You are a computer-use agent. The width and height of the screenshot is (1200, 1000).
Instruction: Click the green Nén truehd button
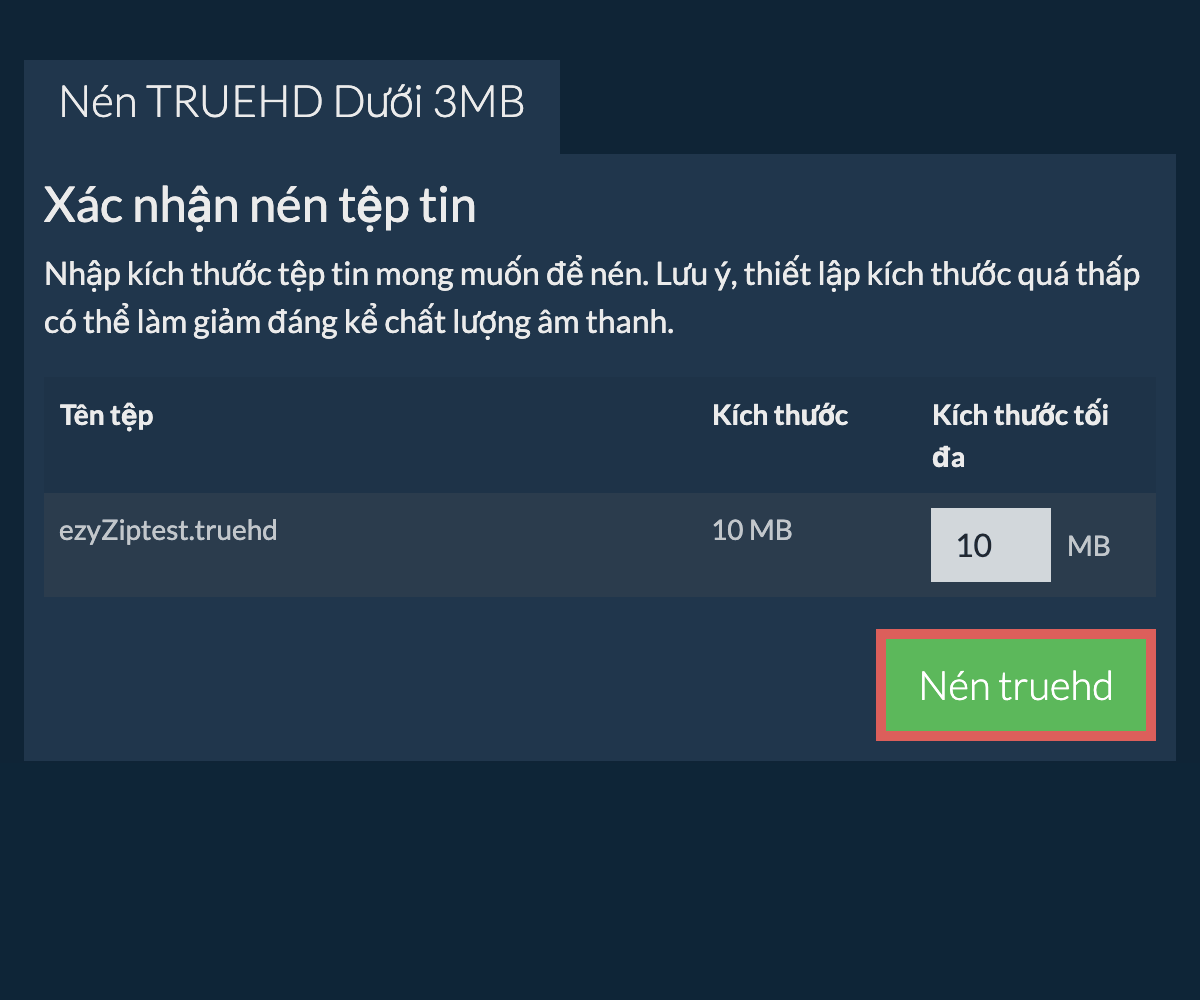[1016, 686]
